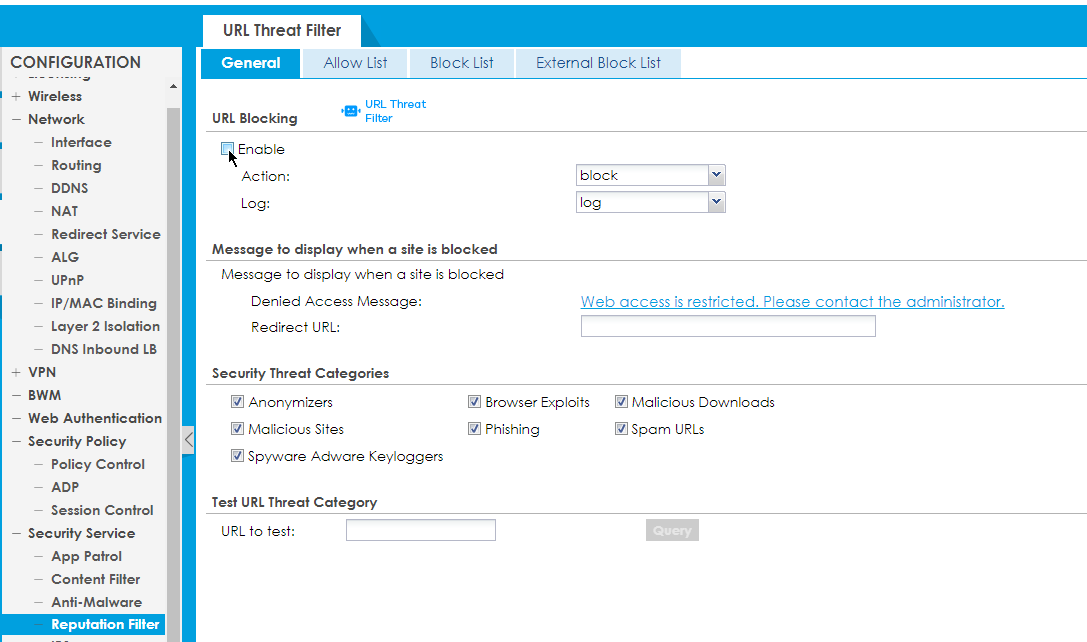
Task: Select Content Filter in the sidebar
Action: (97, 579)
